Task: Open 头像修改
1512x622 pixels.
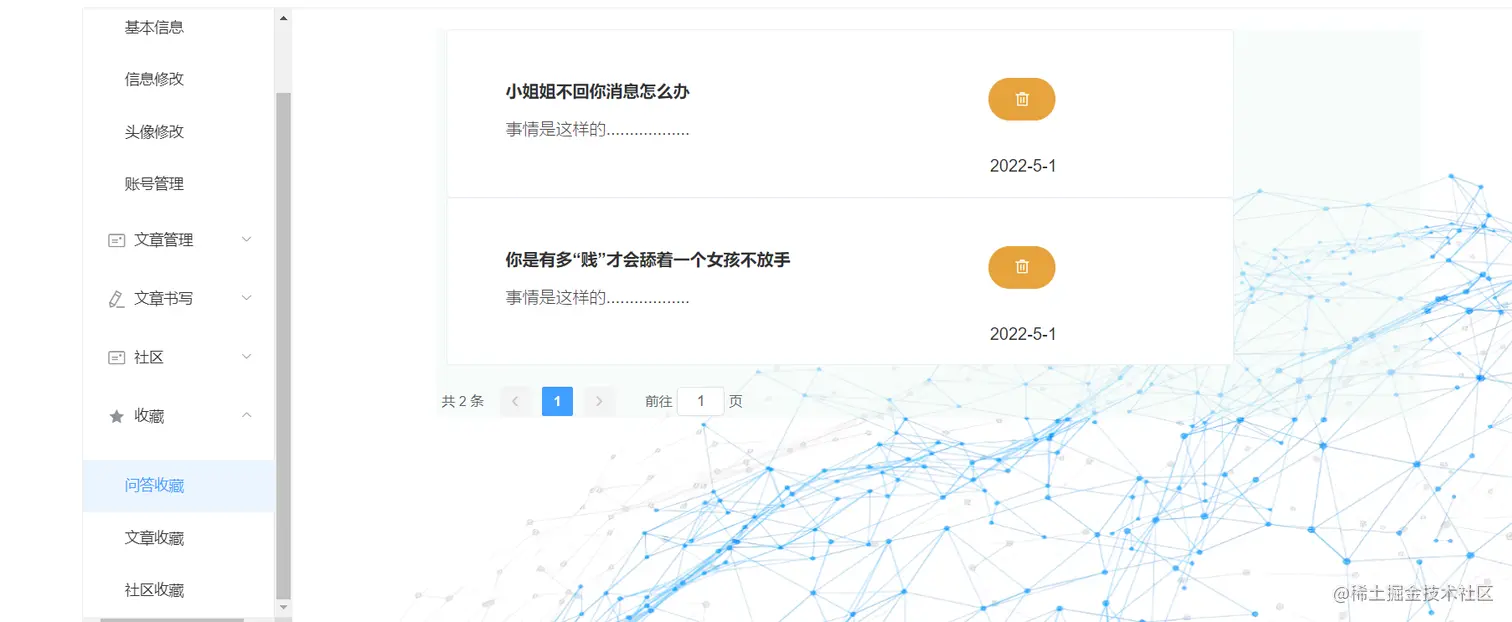Action: coord(153,131)
